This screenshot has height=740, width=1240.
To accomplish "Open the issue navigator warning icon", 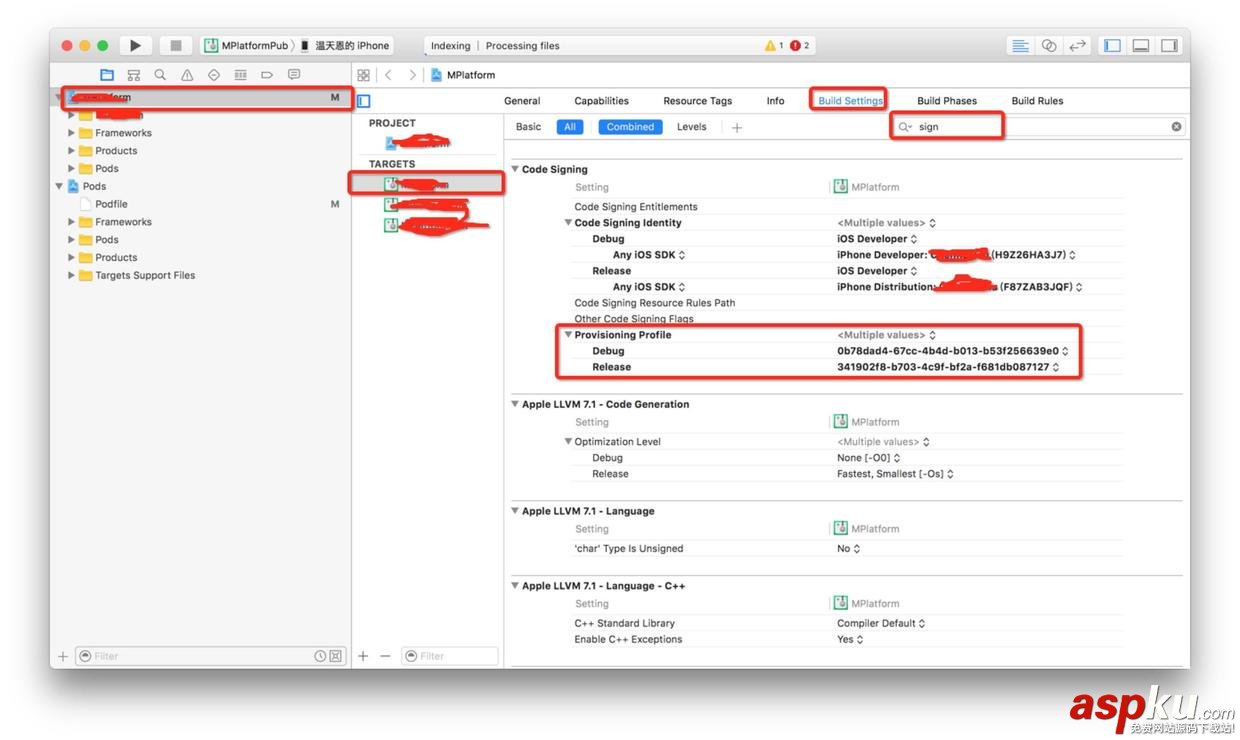I will click(x=187, y=75).
